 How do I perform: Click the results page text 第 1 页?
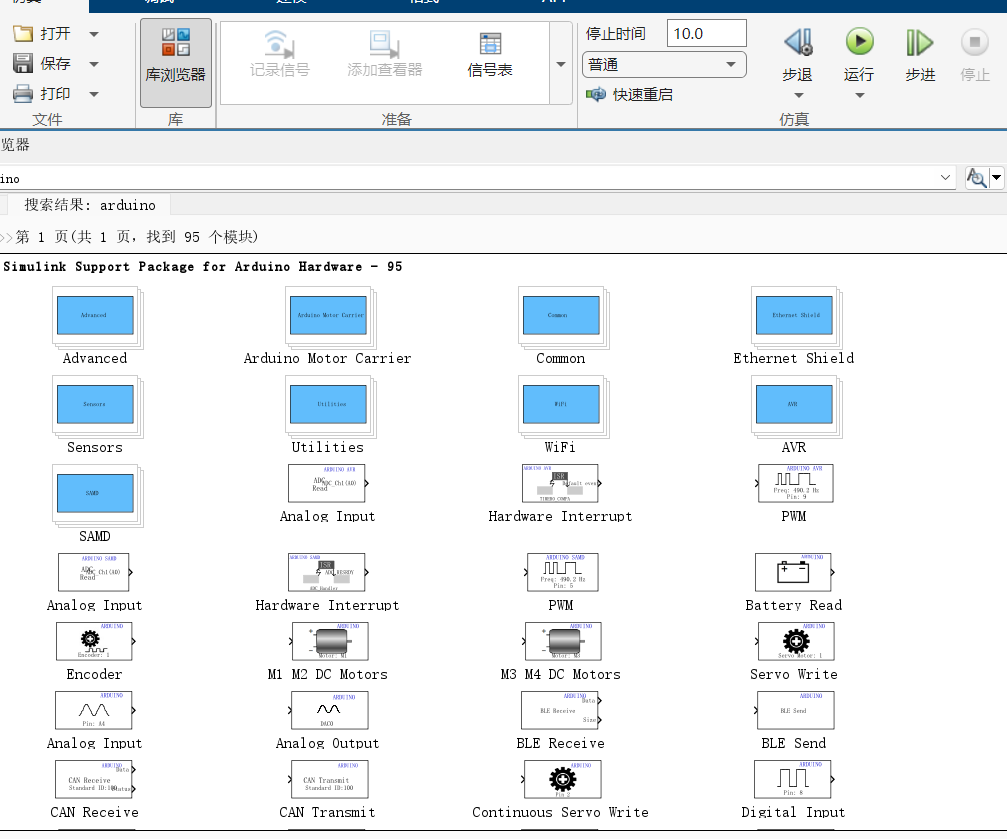40,237
